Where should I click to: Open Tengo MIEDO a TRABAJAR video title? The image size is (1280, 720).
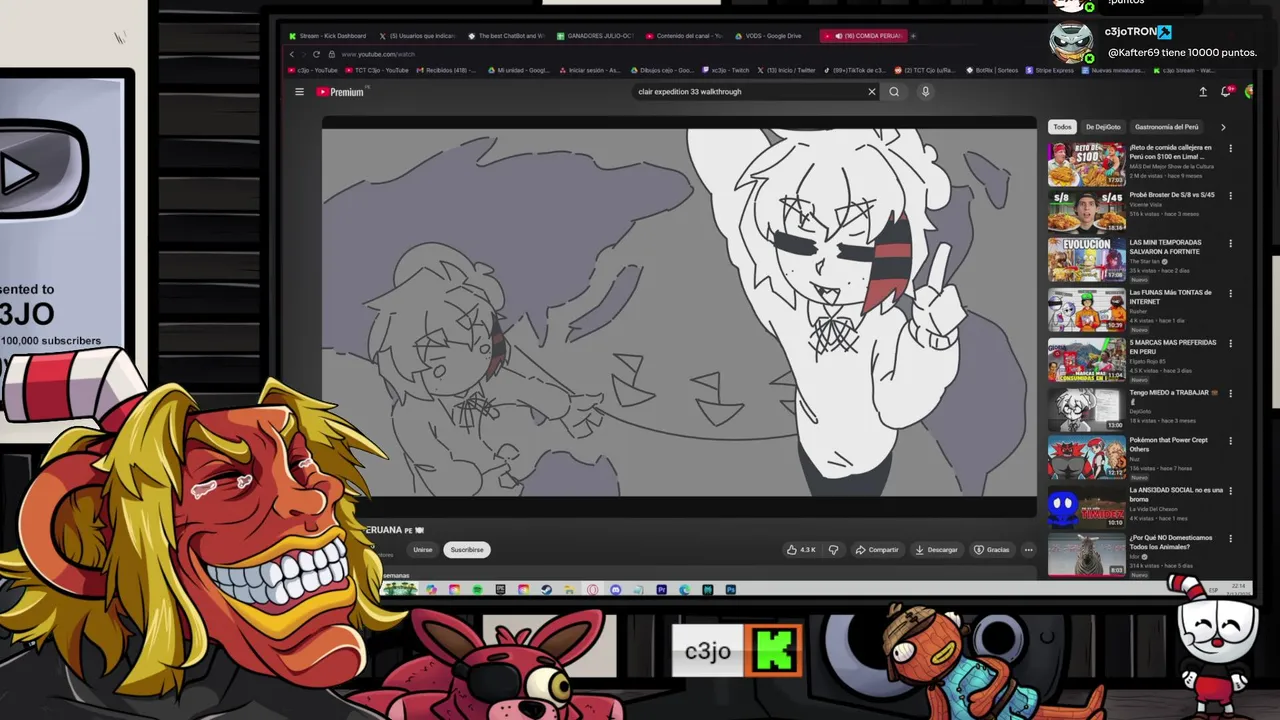(1173, 396)
